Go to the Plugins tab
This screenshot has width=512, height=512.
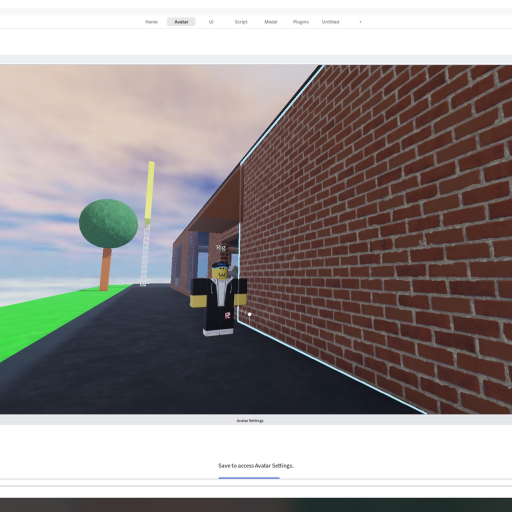pyautogui.click(x=301, y=22)
